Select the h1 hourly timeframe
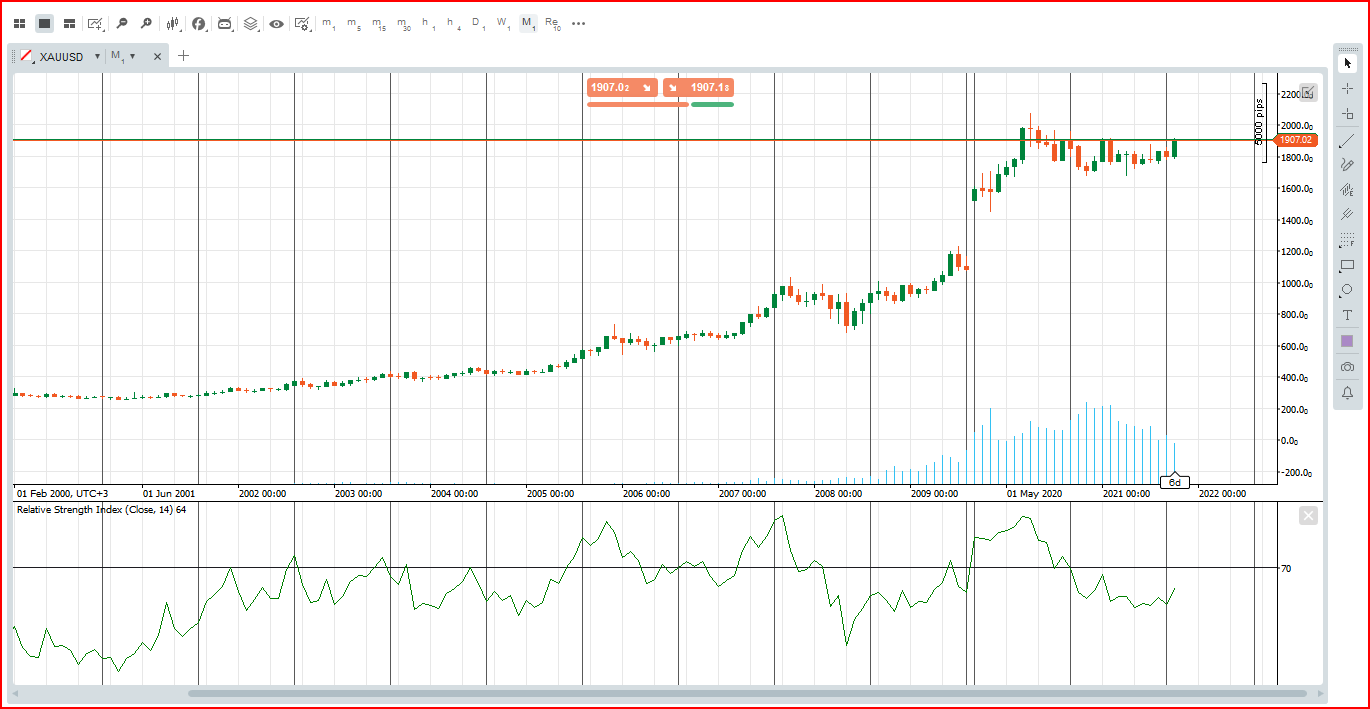The height and width of the screenshot is (709, 1370). point(428,23)
